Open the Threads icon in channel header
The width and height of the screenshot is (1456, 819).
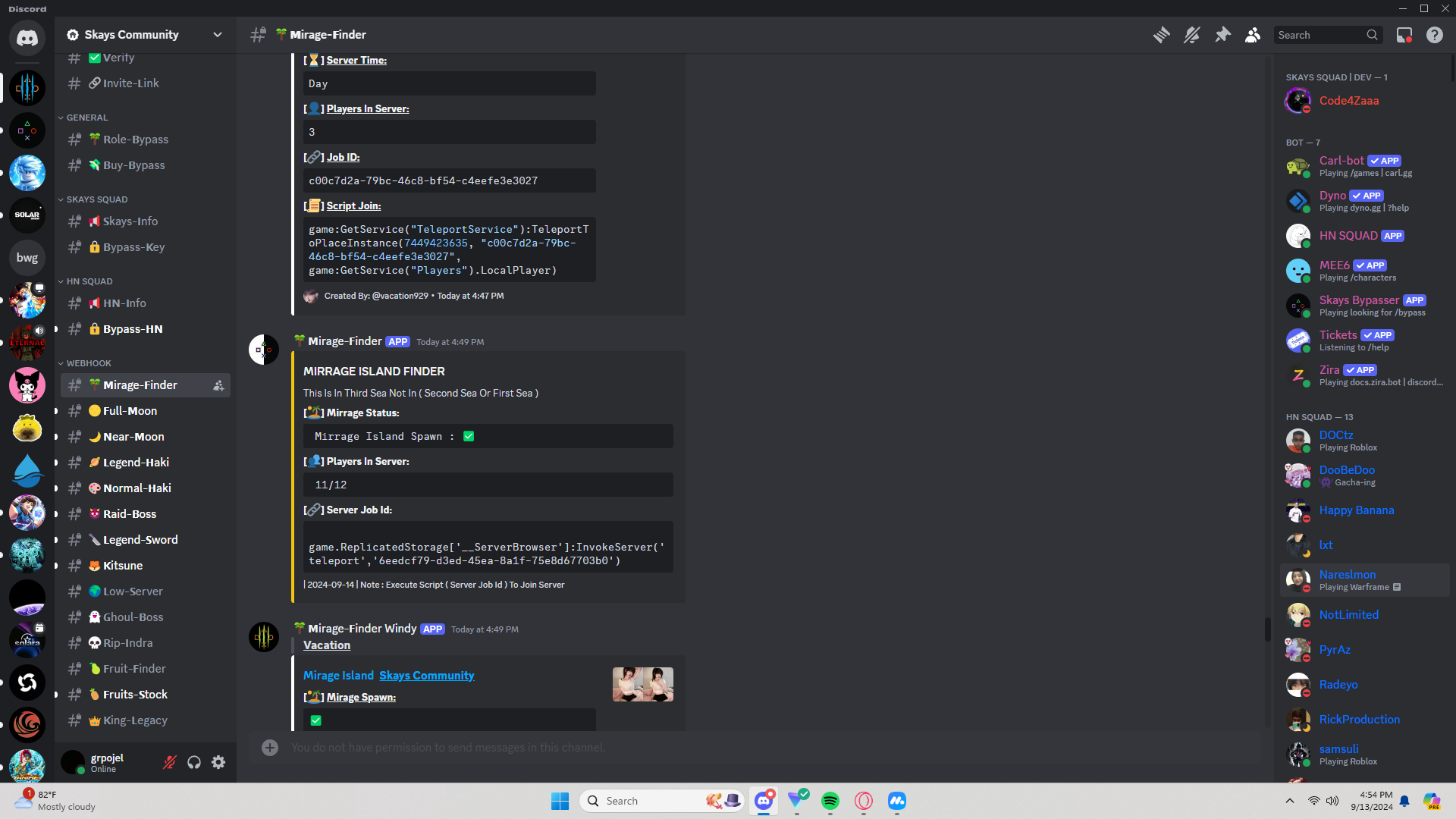pyautogui.click(x=1161, y=35)
